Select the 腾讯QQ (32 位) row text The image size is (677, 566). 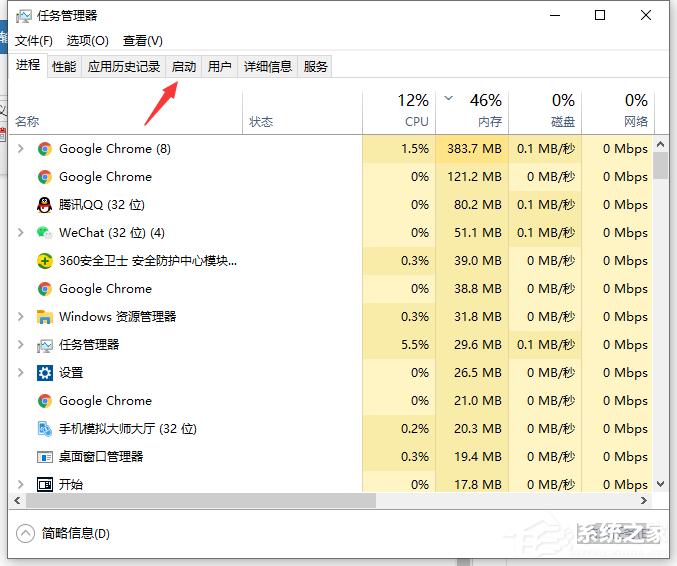click(102, 205)
